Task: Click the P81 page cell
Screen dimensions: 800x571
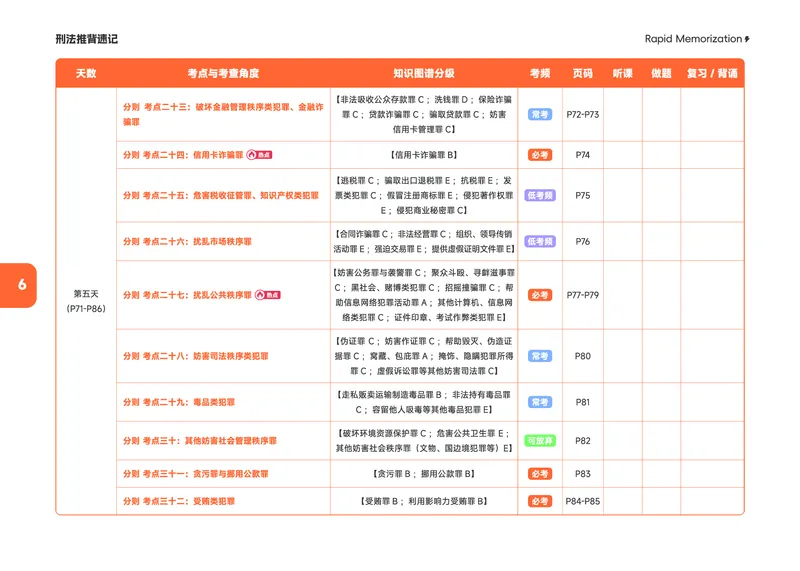Action: coord(583,402)
